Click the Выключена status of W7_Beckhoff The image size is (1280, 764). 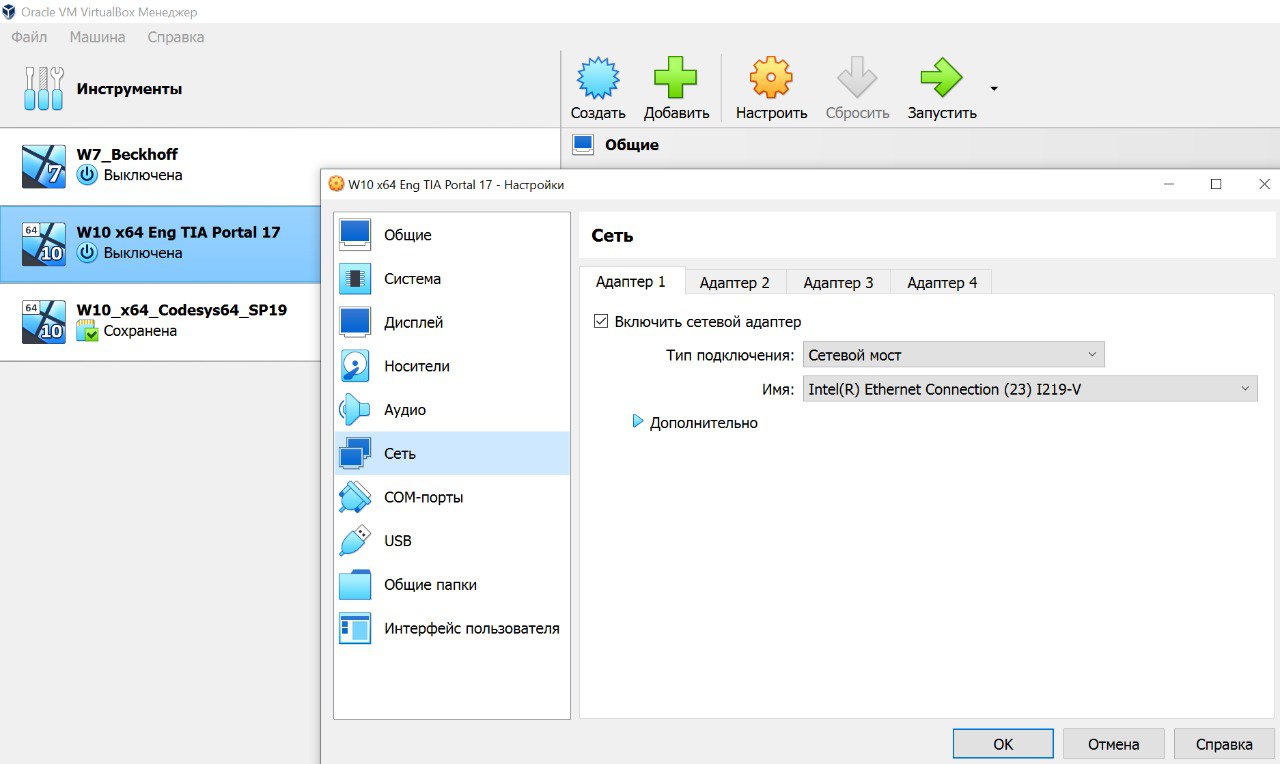(143, 175)
